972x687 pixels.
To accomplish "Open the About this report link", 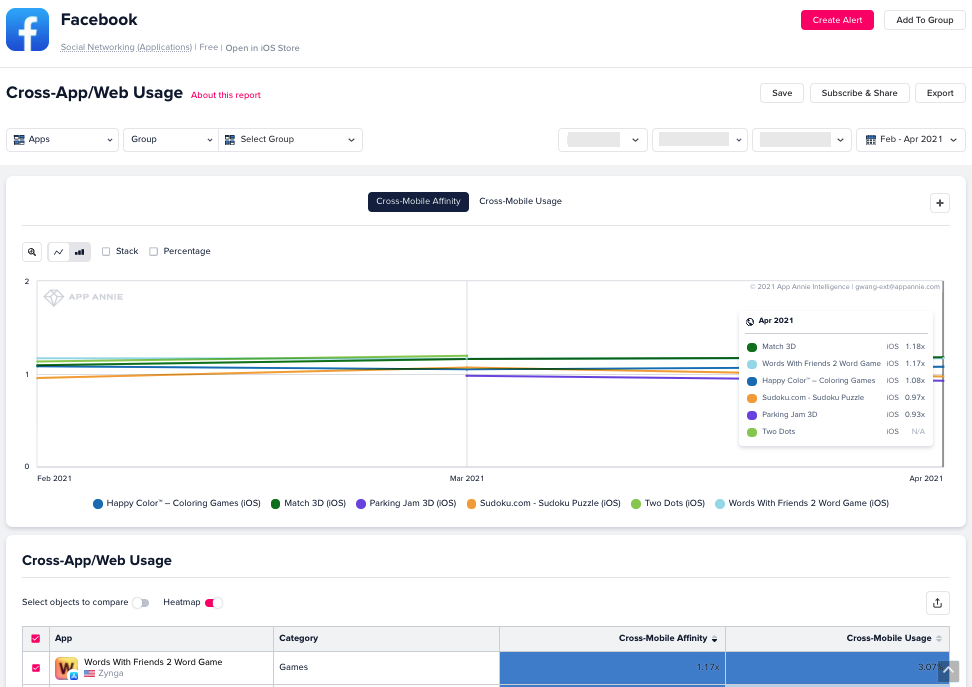I will [x=226, y=95].
